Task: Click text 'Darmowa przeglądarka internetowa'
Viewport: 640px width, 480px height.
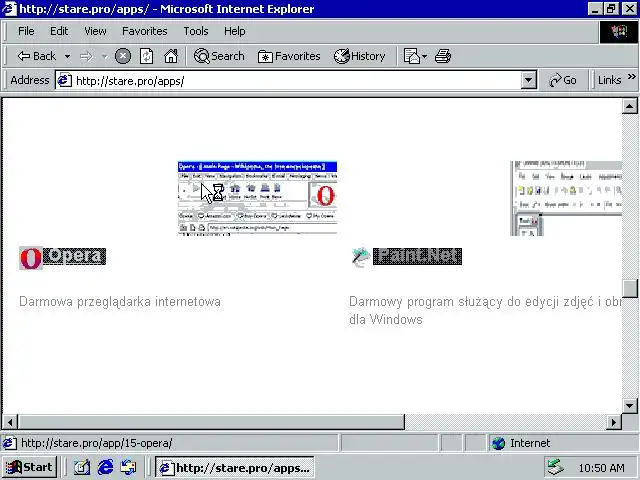Action: tap(120, 302)
